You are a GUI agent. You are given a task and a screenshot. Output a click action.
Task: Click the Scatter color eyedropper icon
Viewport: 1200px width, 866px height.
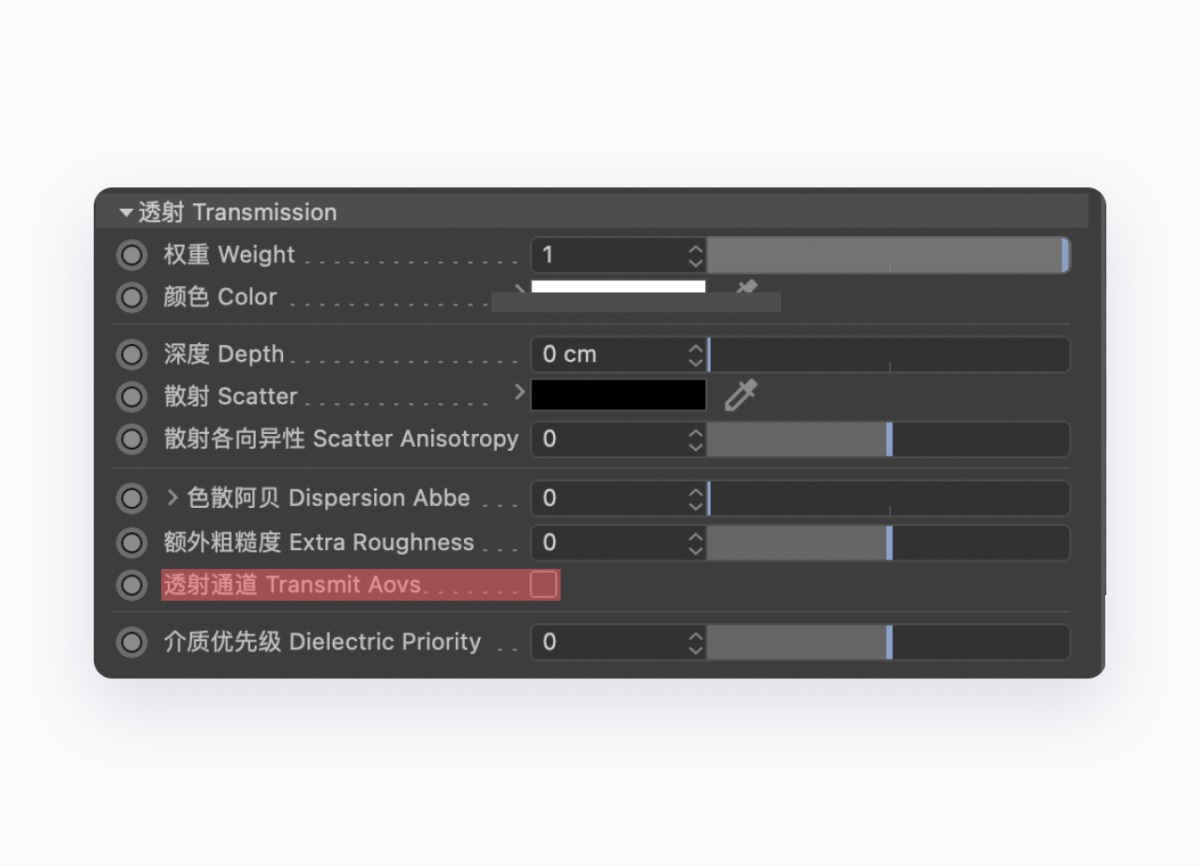click(740, 396)
